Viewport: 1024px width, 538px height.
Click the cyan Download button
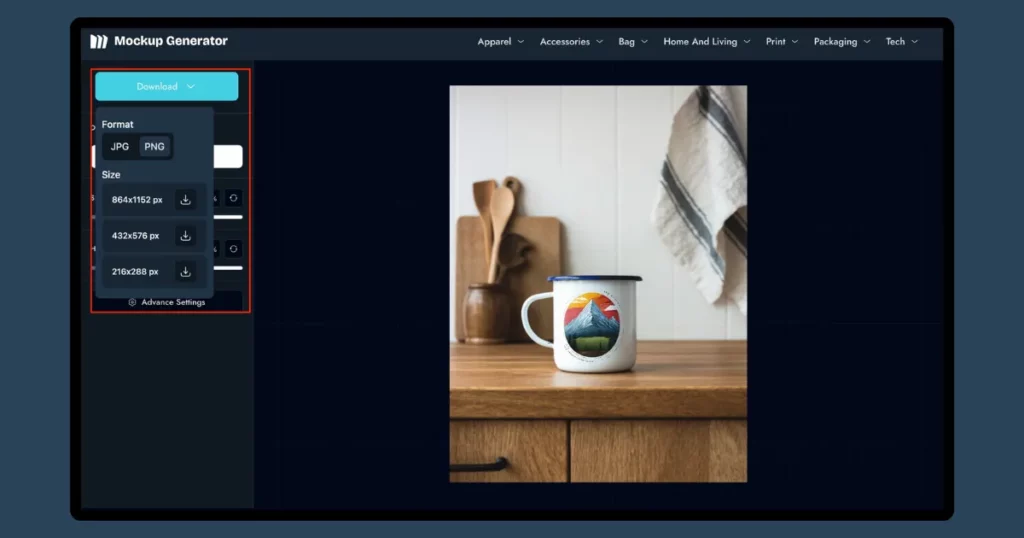(166, 86)
